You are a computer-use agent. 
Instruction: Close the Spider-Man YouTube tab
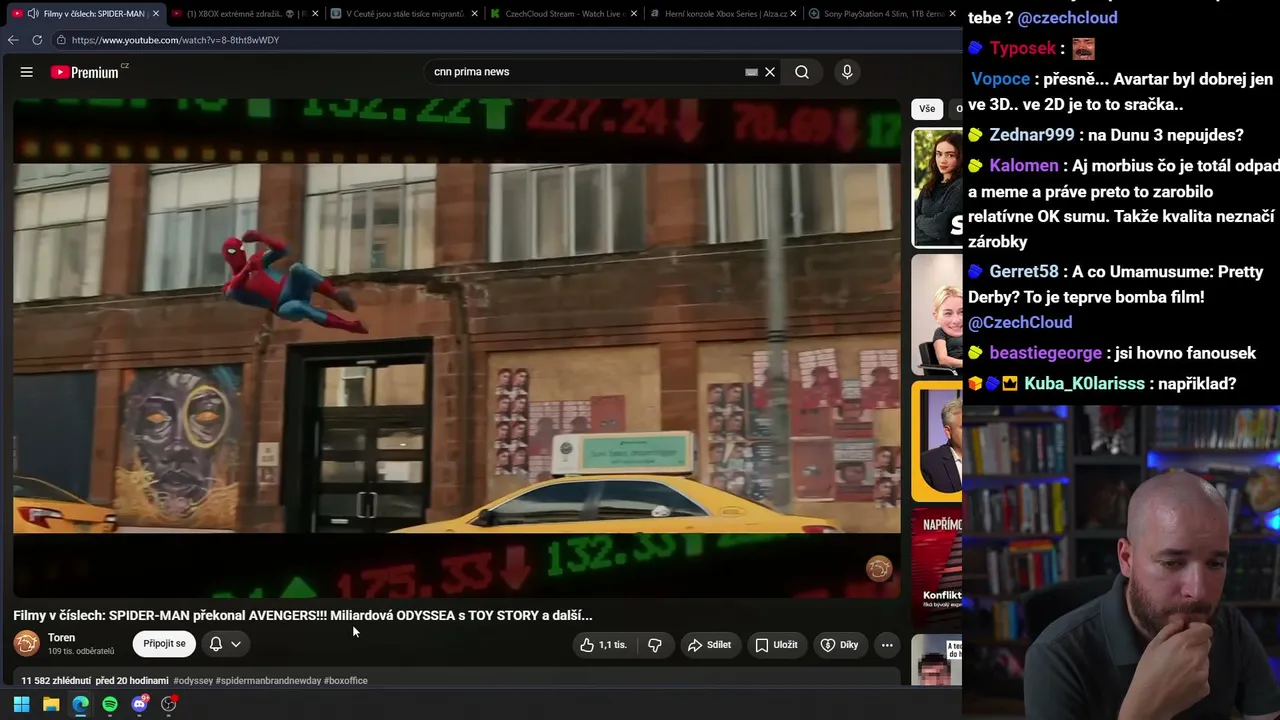click(x=156, y=14)
